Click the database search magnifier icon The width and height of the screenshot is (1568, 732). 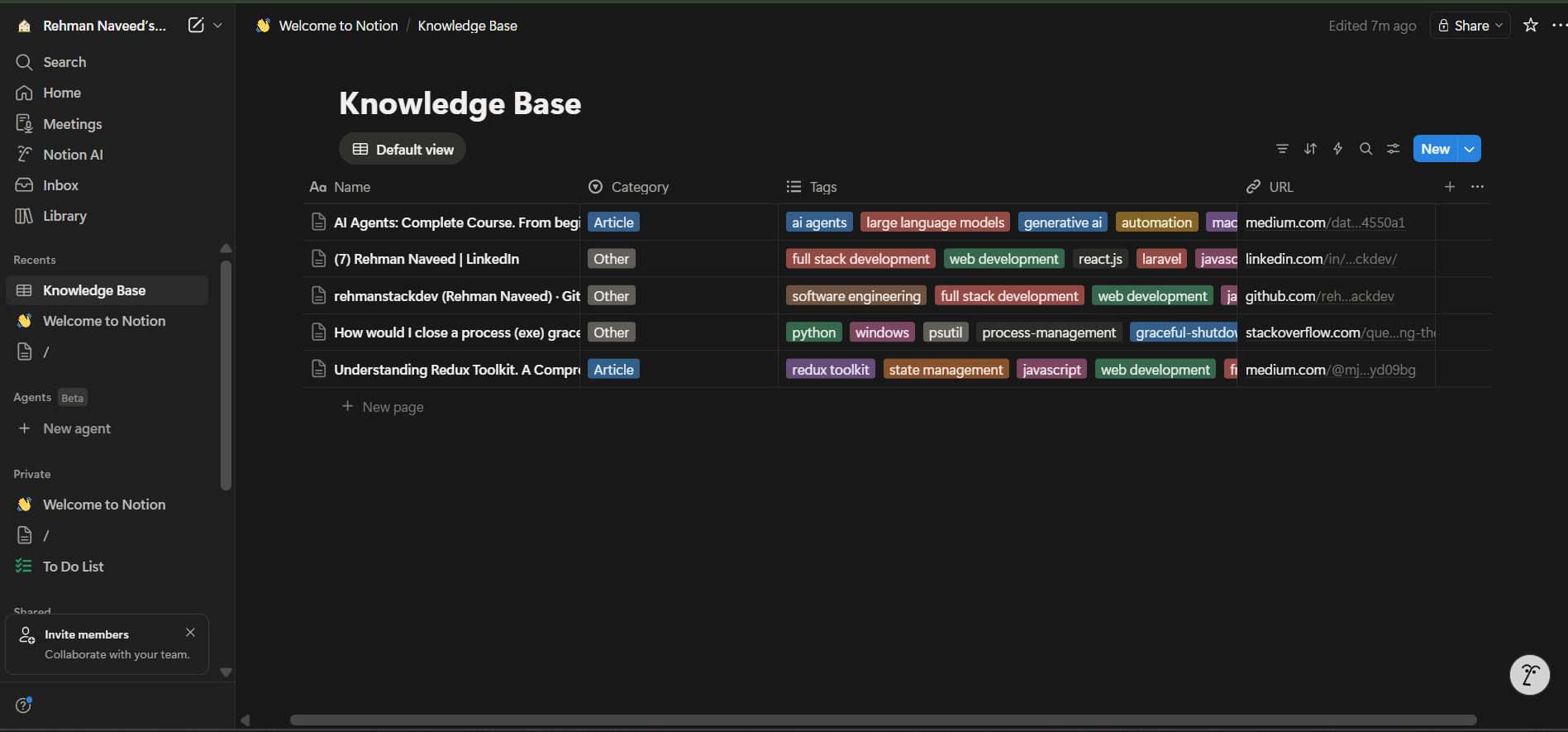point(1366,149)
